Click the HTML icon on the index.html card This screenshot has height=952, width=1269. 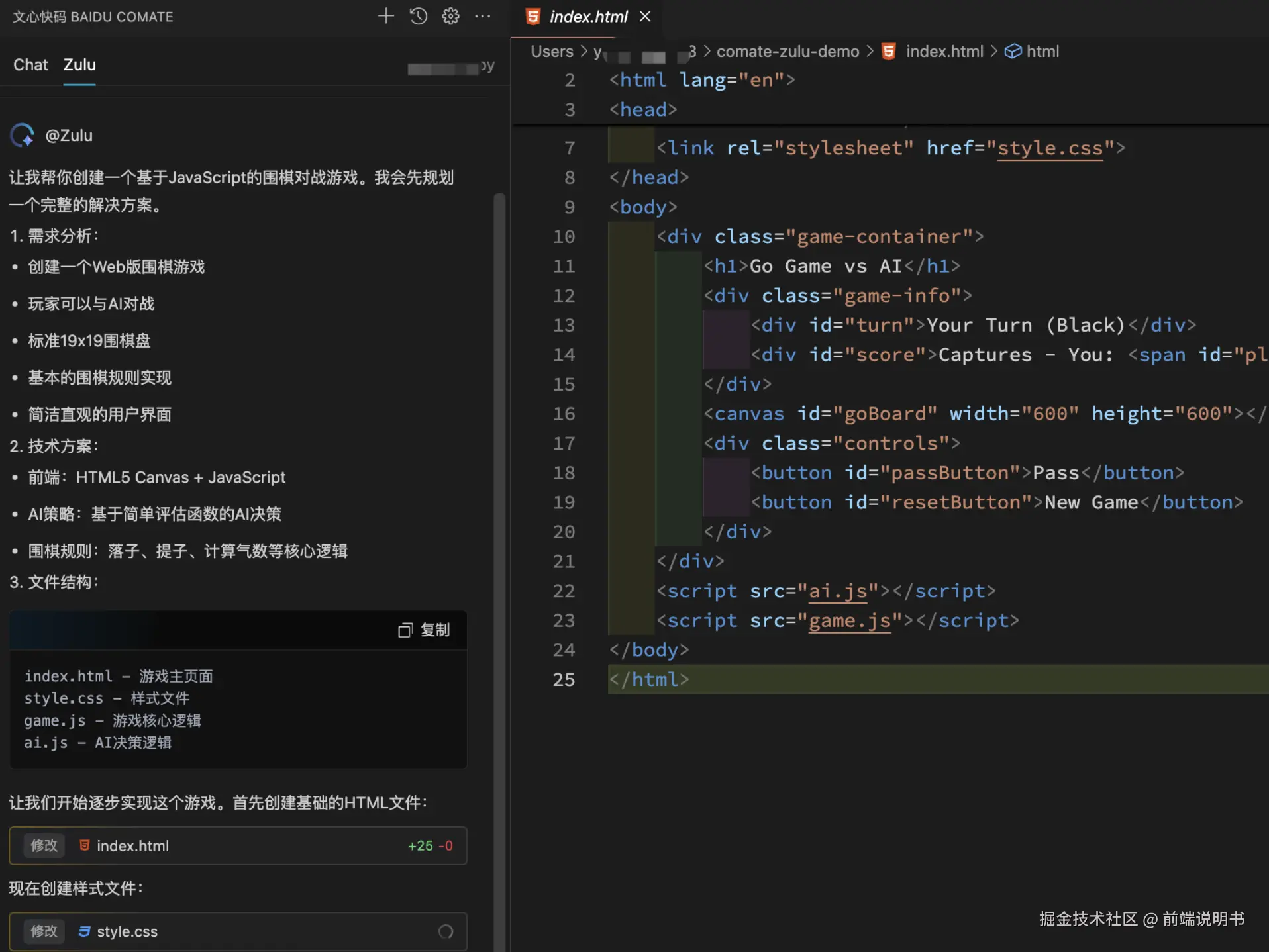click(85, 845)
